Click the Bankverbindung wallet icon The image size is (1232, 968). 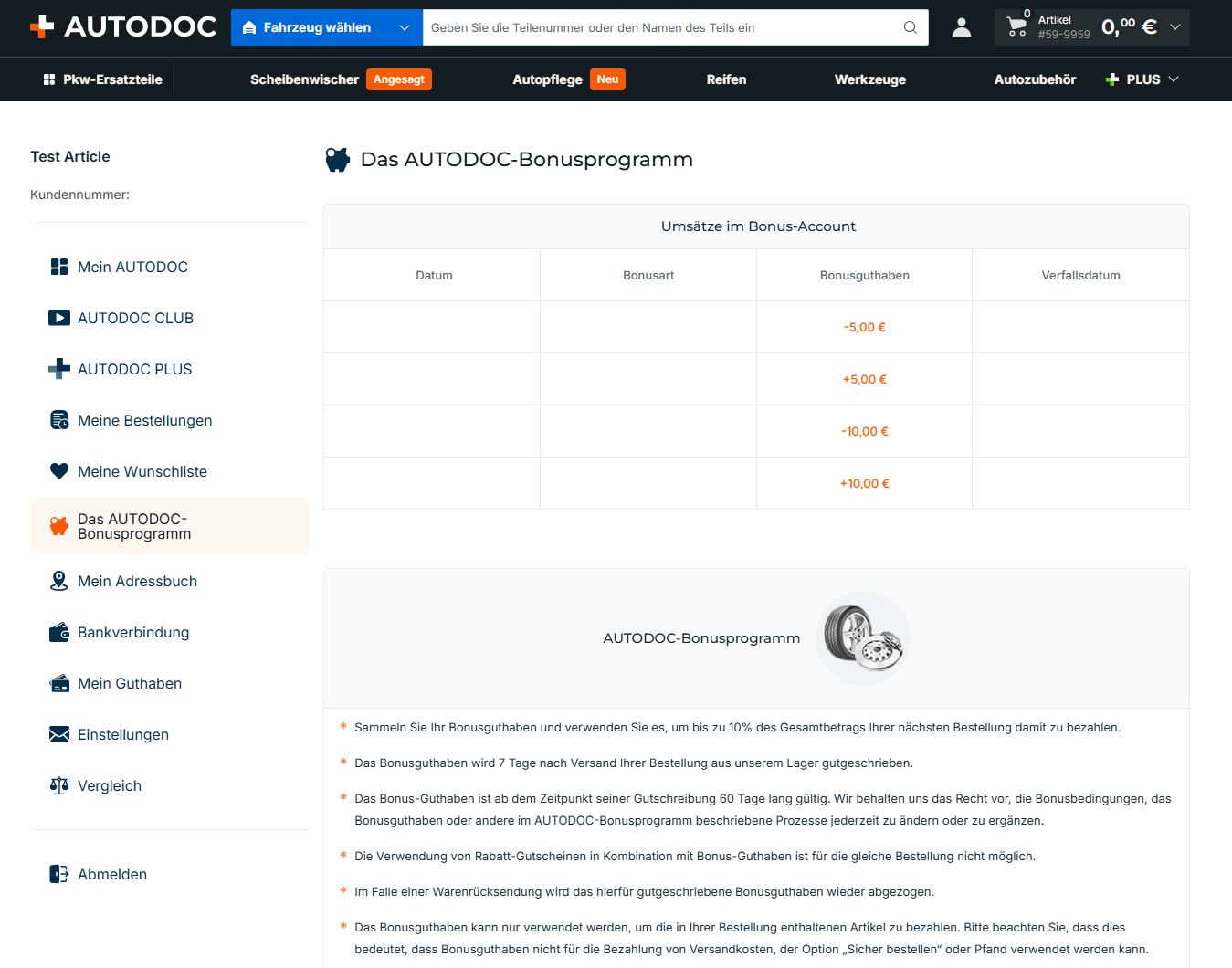pos(59,632)
